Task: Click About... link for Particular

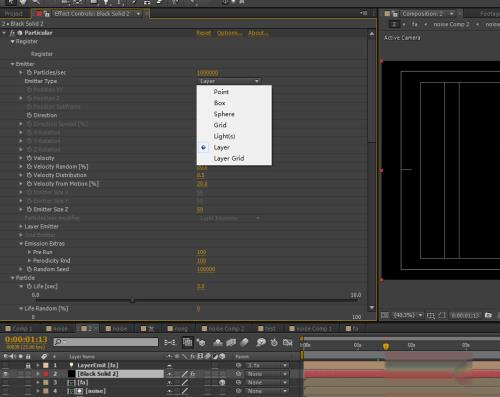Action: point(258,33)
